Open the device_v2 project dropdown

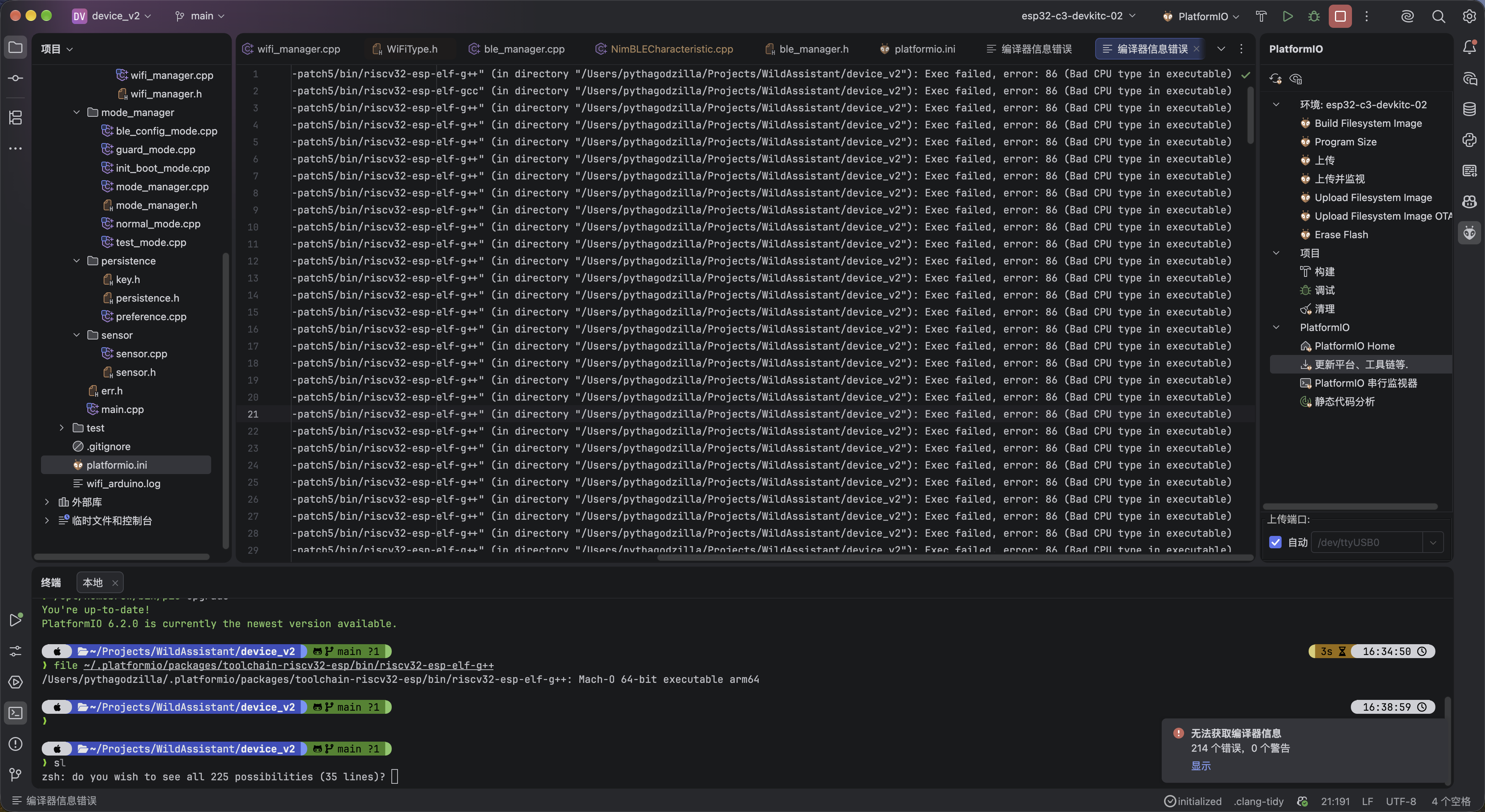(x=112, y=16)
